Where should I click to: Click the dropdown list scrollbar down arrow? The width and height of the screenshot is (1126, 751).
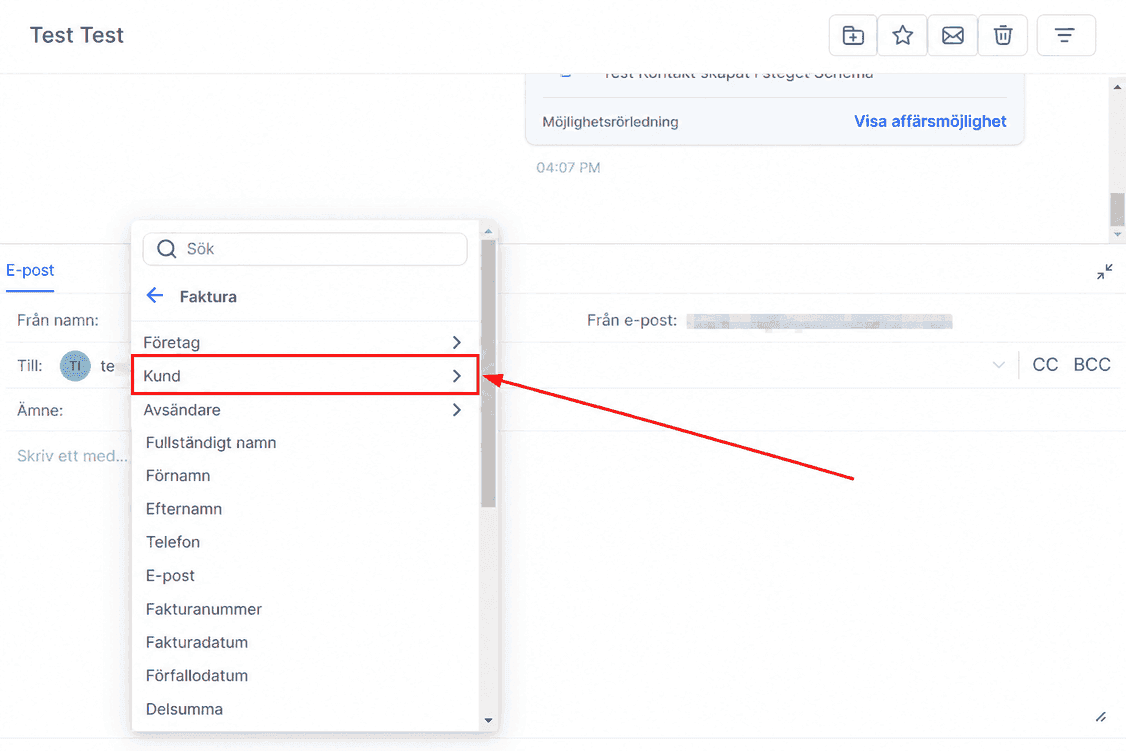[x=488, y=720]
